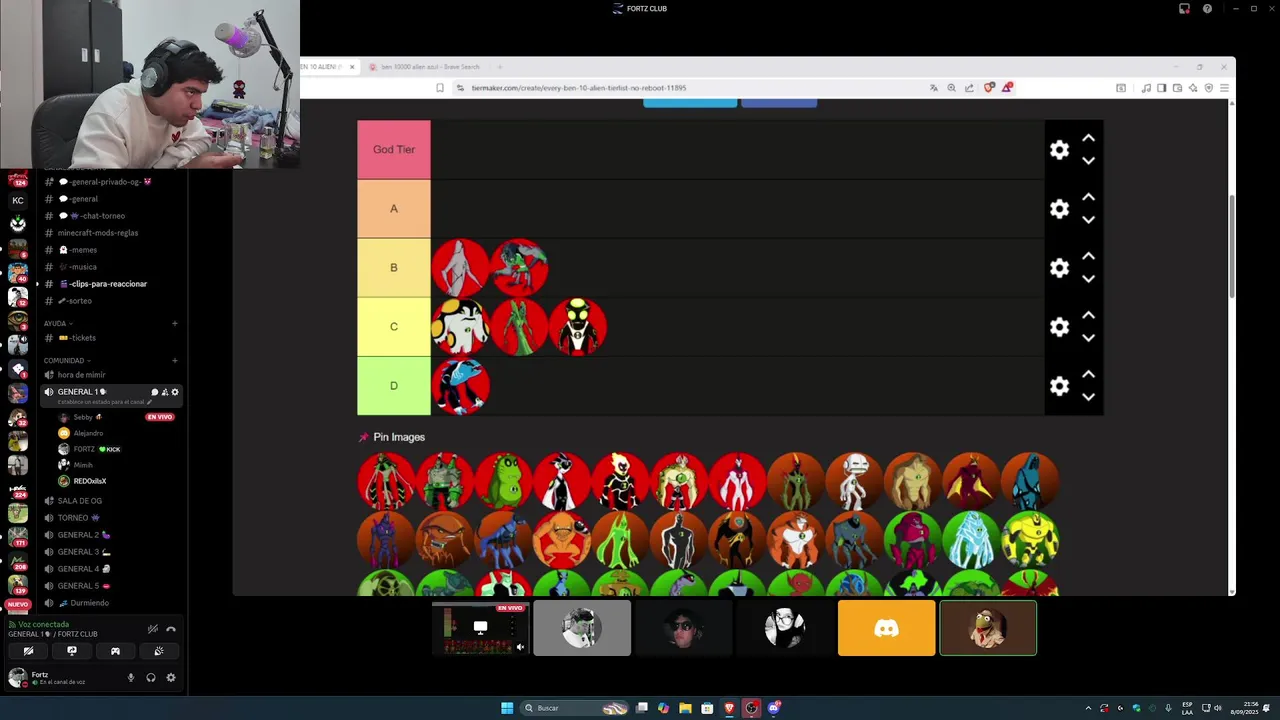The image size is (1280, 720).
Task: Open Discord user settings gear
Action: 171,678
